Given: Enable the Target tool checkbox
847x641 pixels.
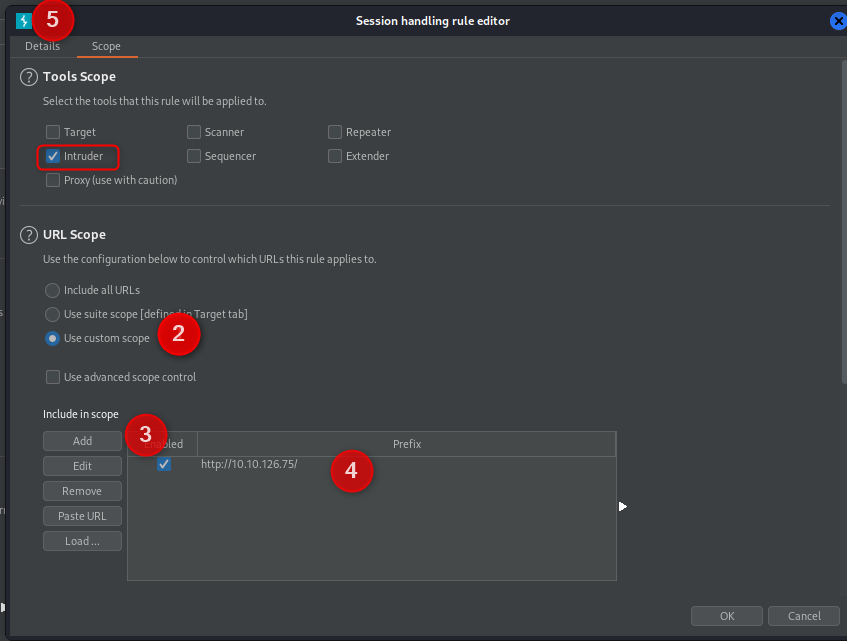Looking at the screenshot, I should [x=53, y=132].
